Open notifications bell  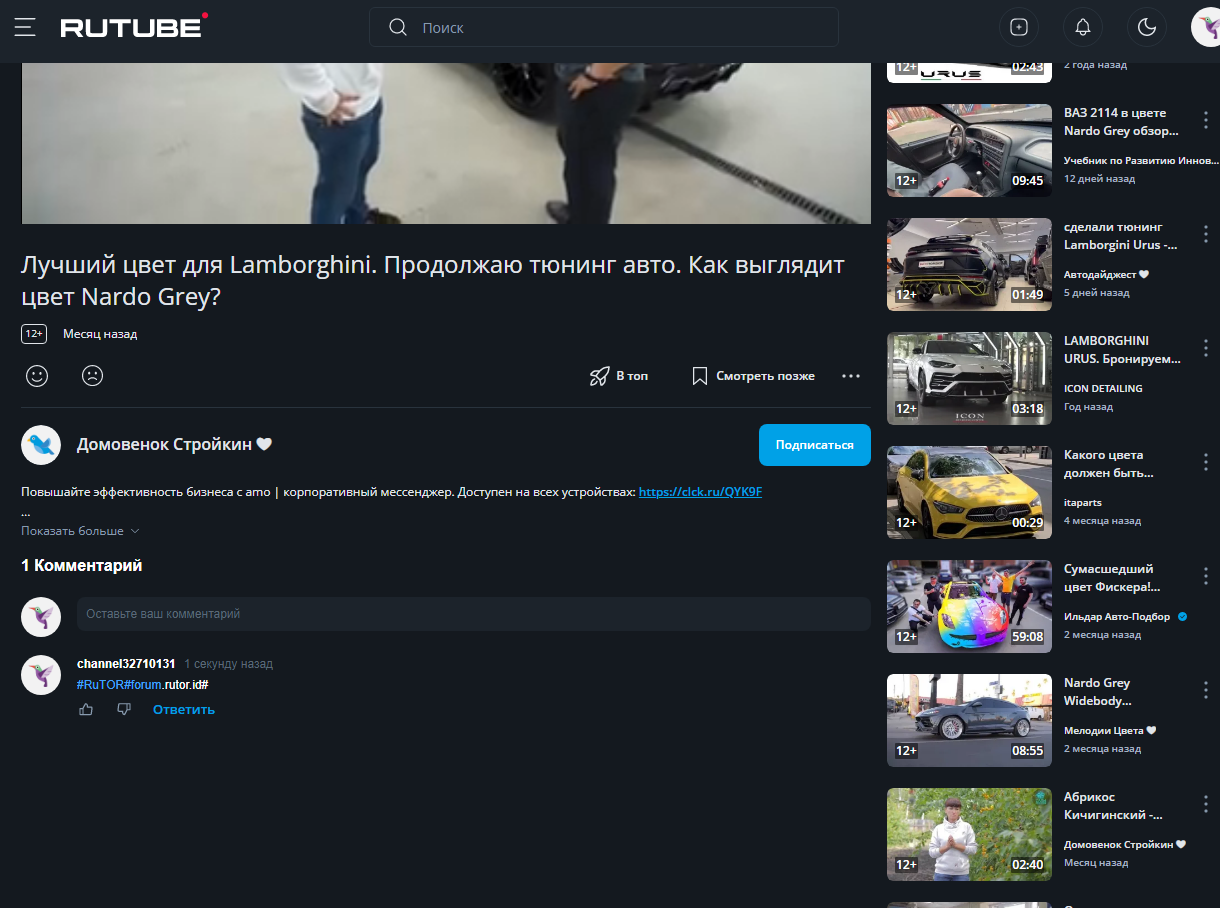[1083, 28]
